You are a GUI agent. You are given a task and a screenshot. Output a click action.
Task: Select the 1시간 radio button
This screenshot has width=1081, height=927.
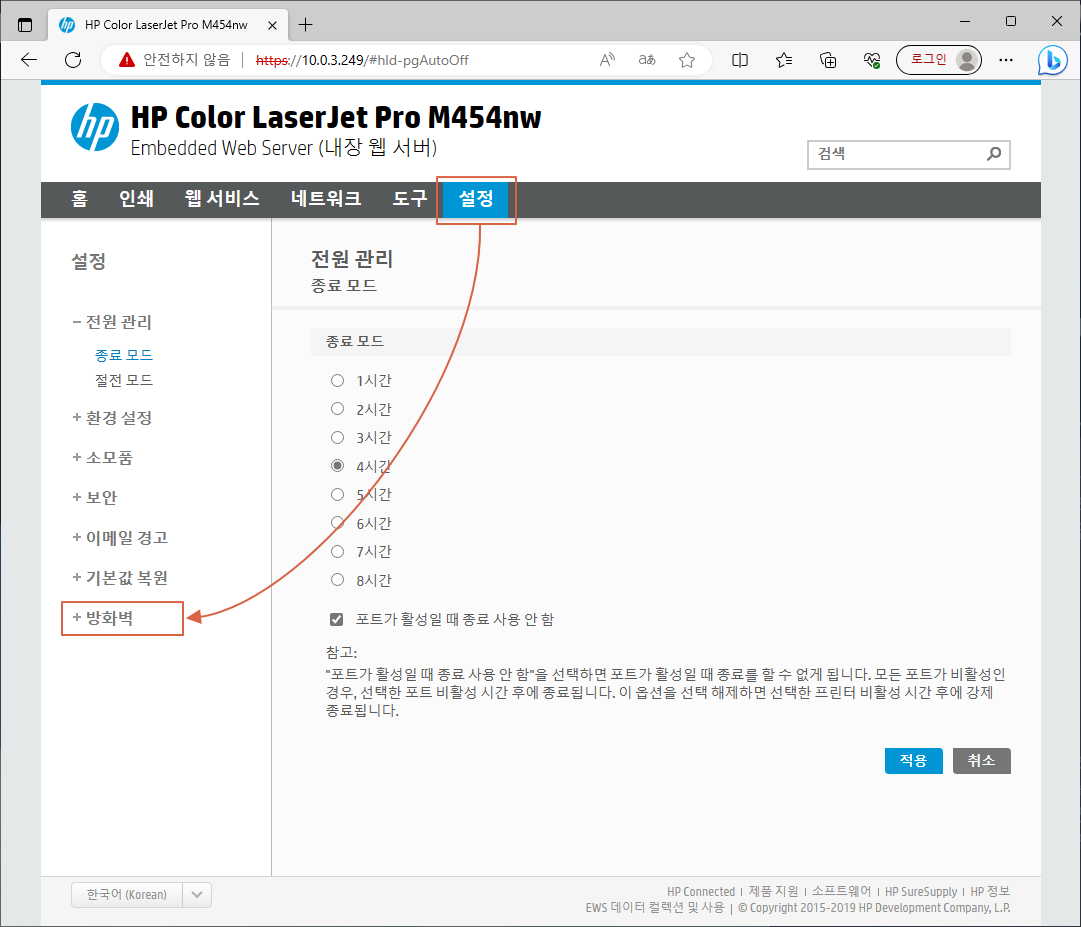click(337, 380)
